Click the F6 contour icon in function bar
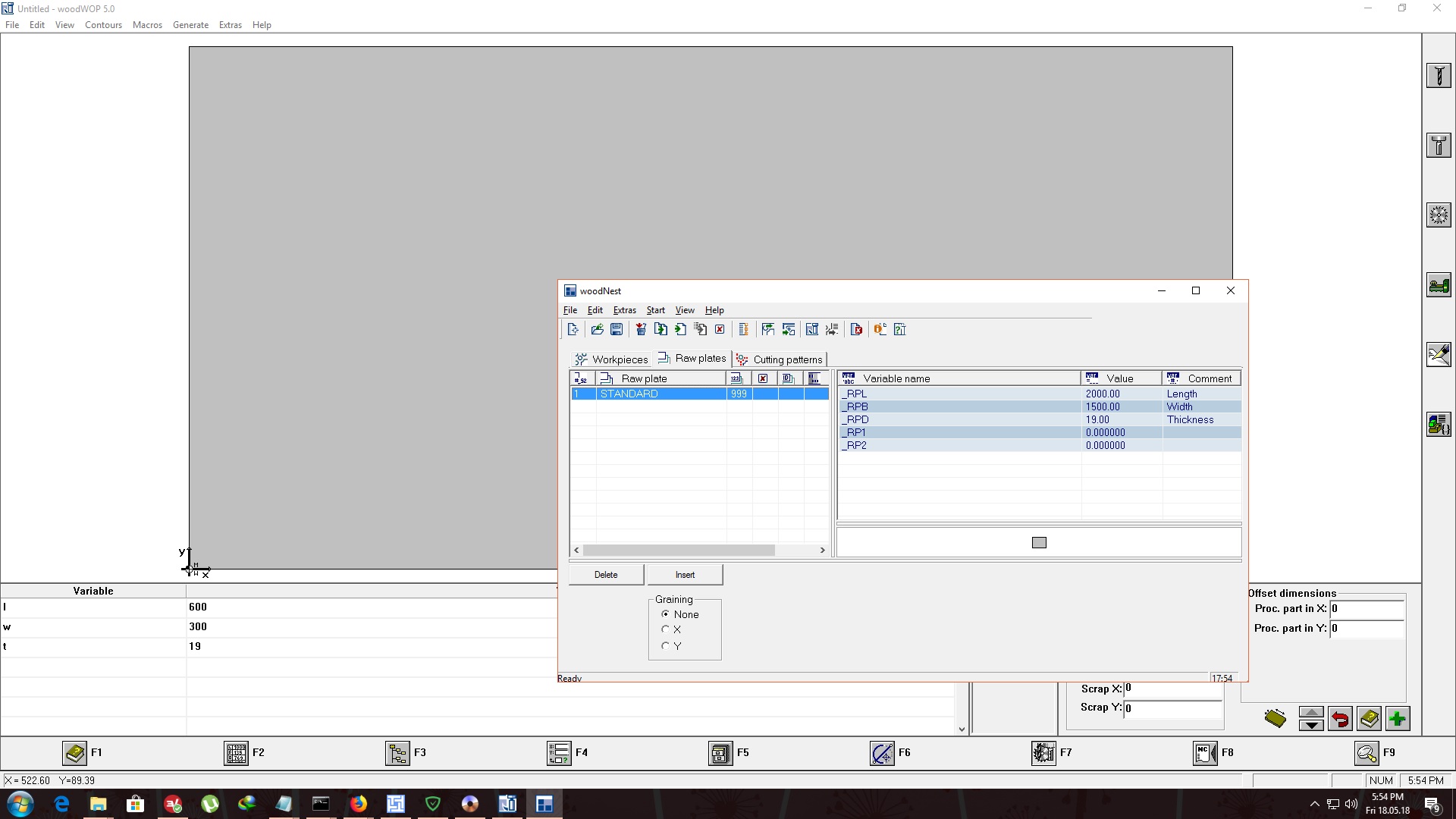1456x819 pixels. point(882,753)
